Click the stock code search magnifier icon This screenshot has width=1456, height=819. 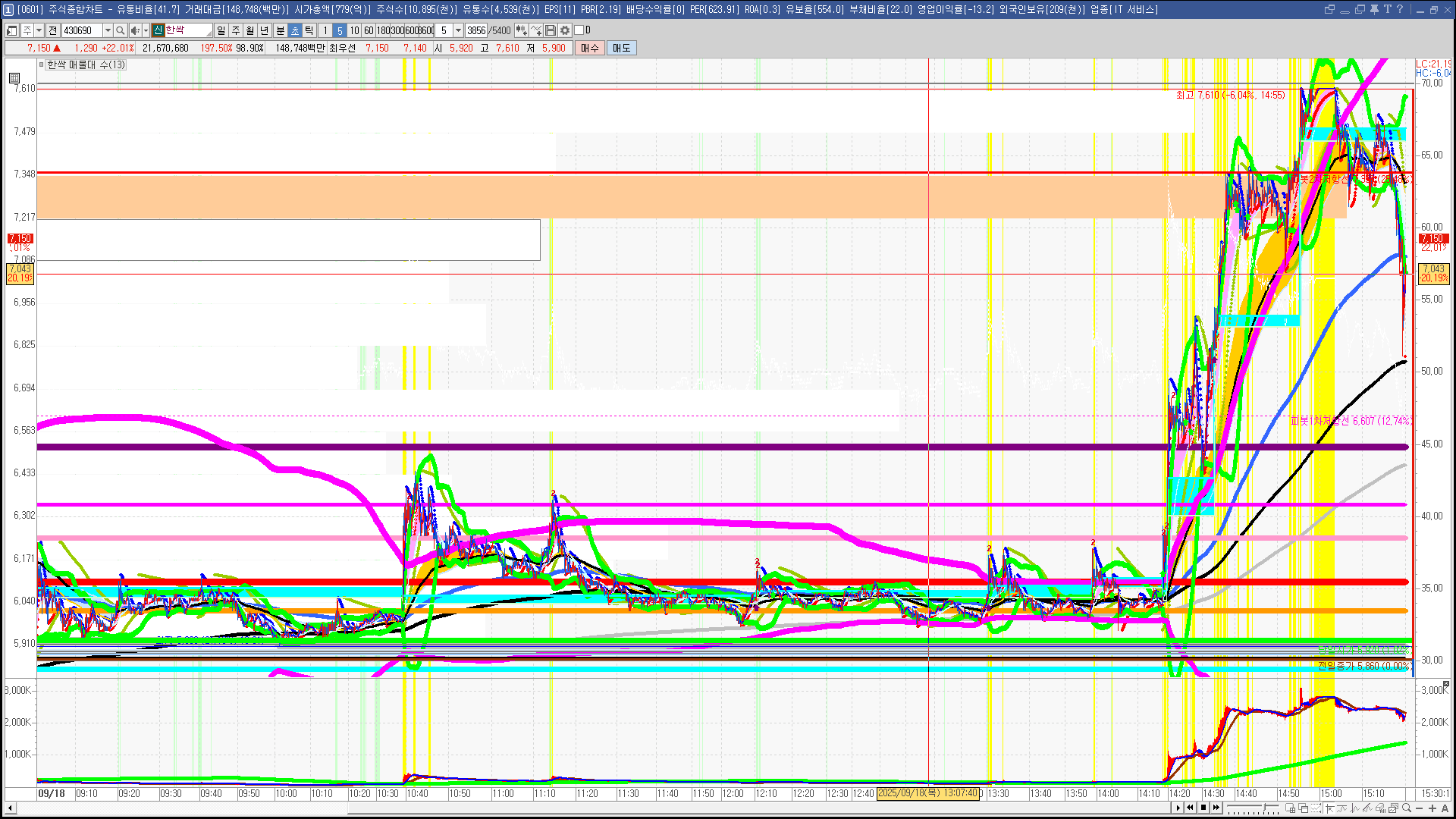[x=120, y=30]
